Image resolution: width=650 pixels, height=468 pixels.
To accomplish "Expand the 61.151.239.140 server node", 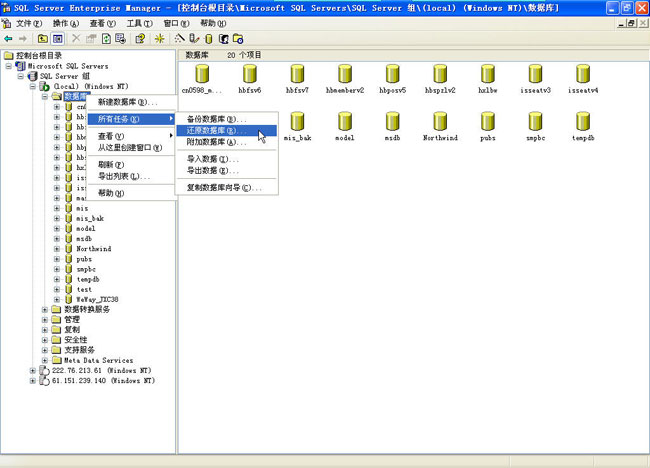I will tap(32, 381).
